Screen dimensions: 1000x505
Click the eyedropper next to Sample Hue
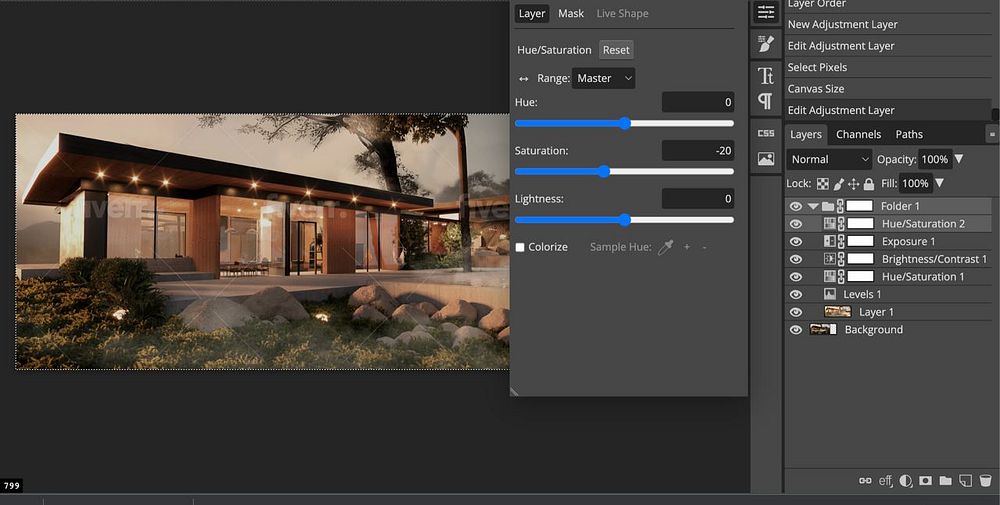point(665,247)
